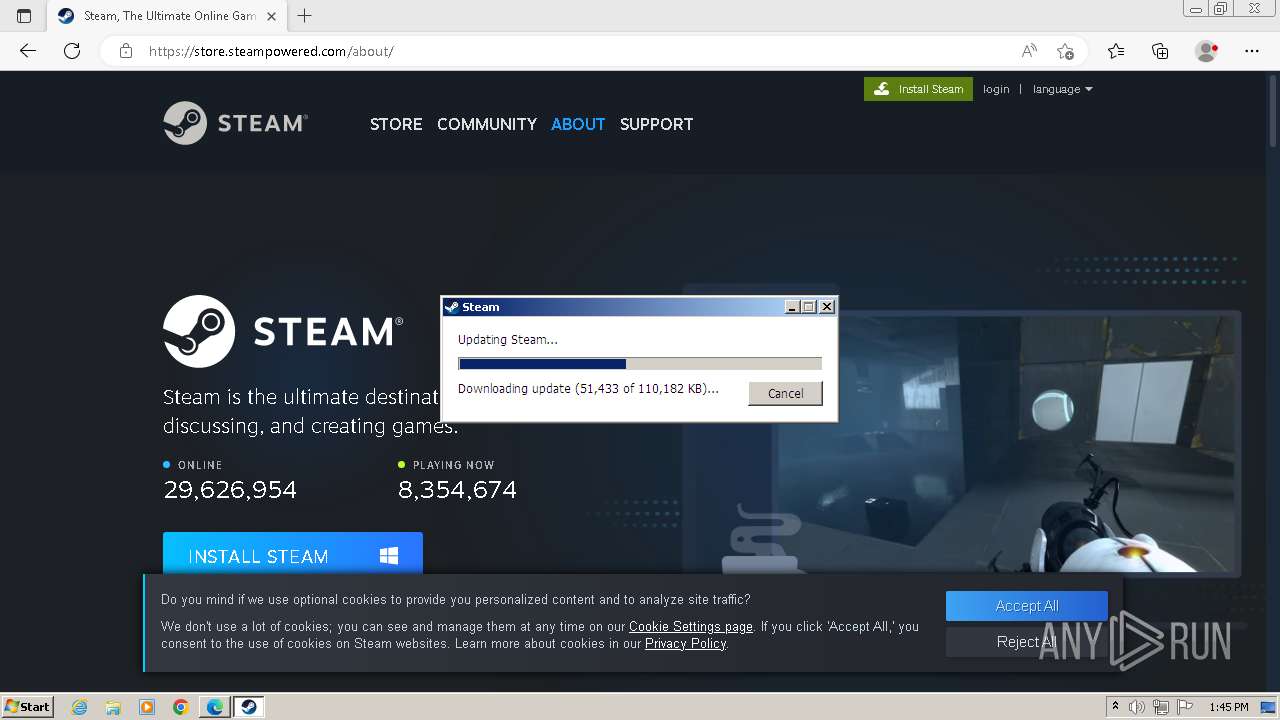Open Edge settings and more menu
The image size is (1280, 720).
click(x=1252, y=51)
